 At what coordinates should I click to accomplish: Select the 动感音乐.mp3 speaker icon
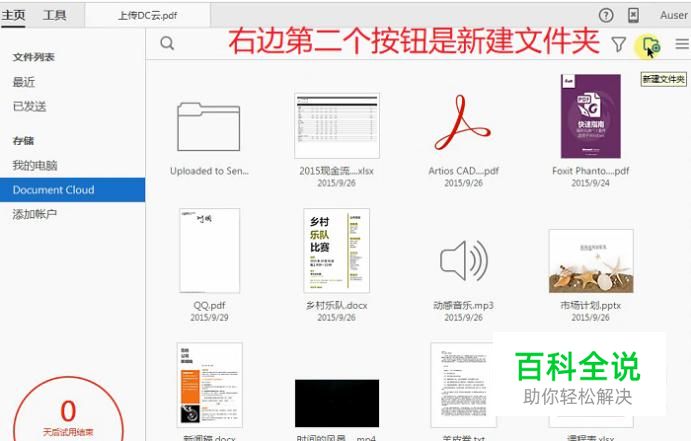pyautogui.click(x=464, y=261)
